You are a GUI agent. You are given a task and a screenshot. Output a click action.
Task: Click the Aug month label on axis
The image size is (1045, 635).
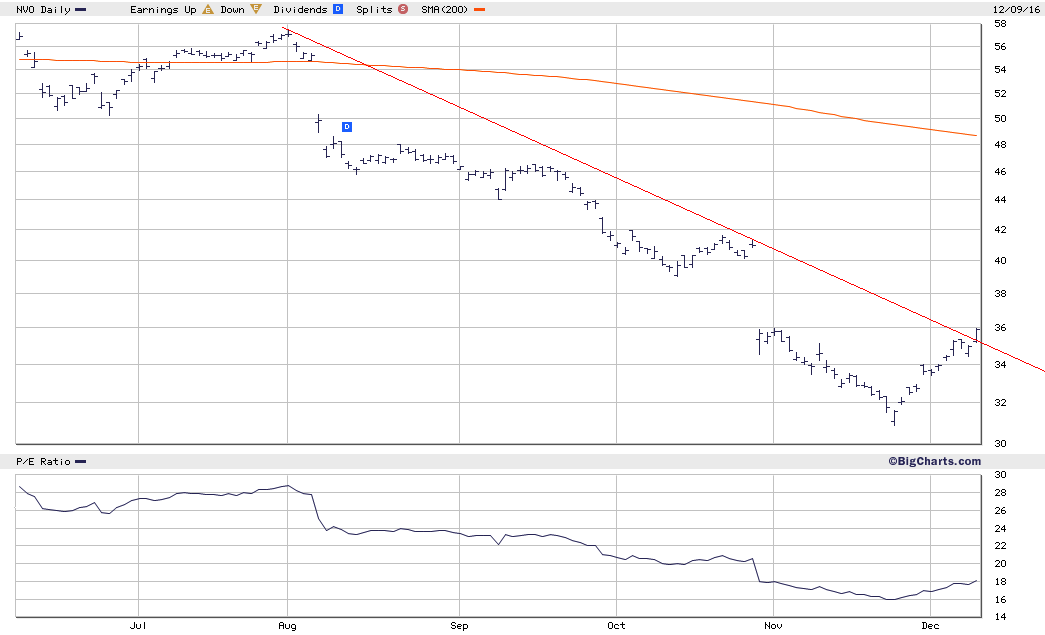coord(287,626)
